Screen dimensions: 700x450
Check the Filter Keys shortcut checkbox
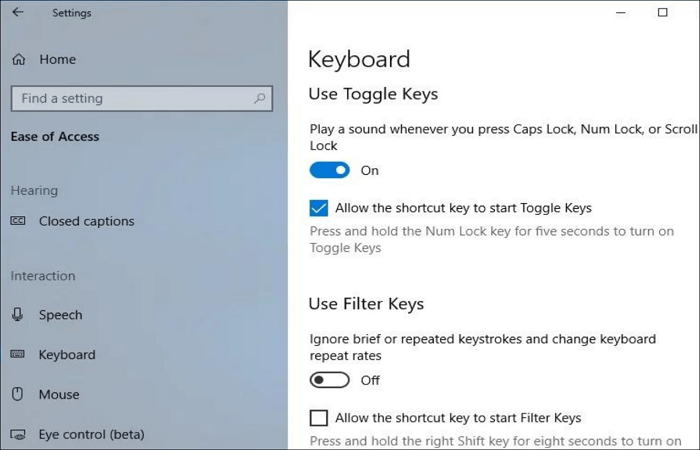point(319,418)
